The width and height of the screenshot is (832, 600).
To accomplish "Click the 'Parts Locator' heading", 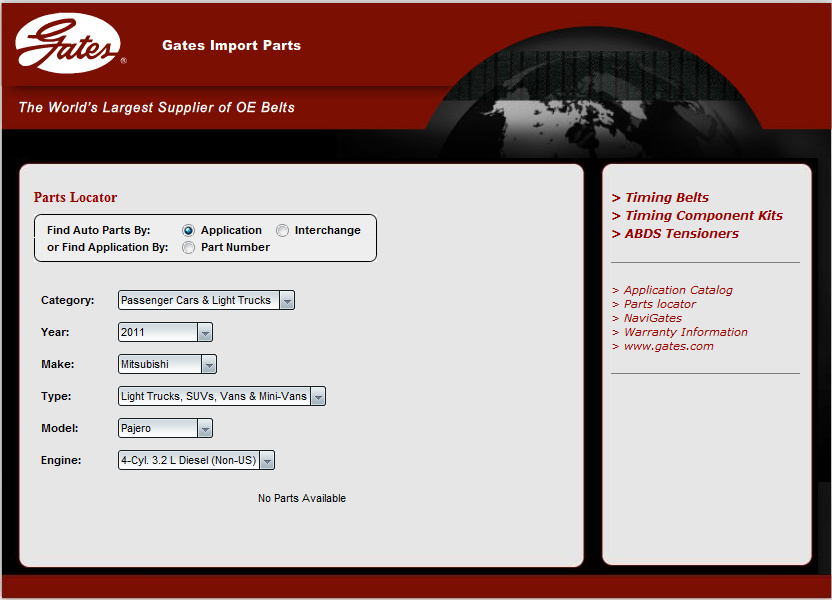I will pyautogui.click(x=75, y=197).
